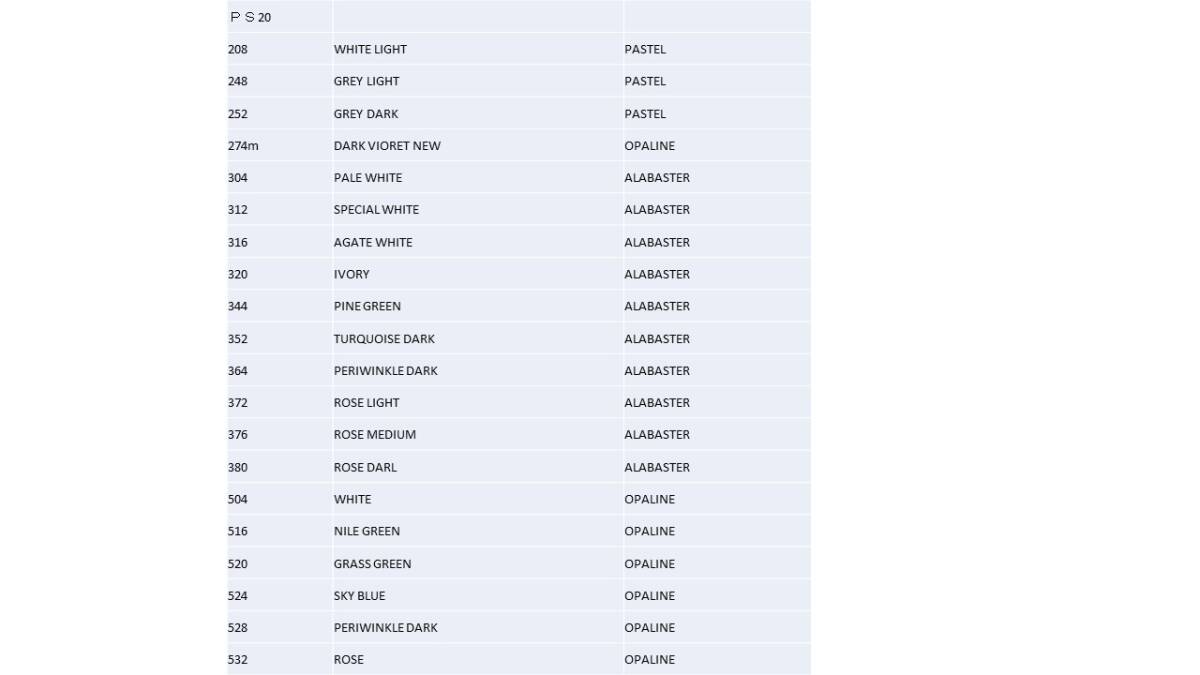Click the "WHITE LIGHT" color name cell

[x=370, y=49]
